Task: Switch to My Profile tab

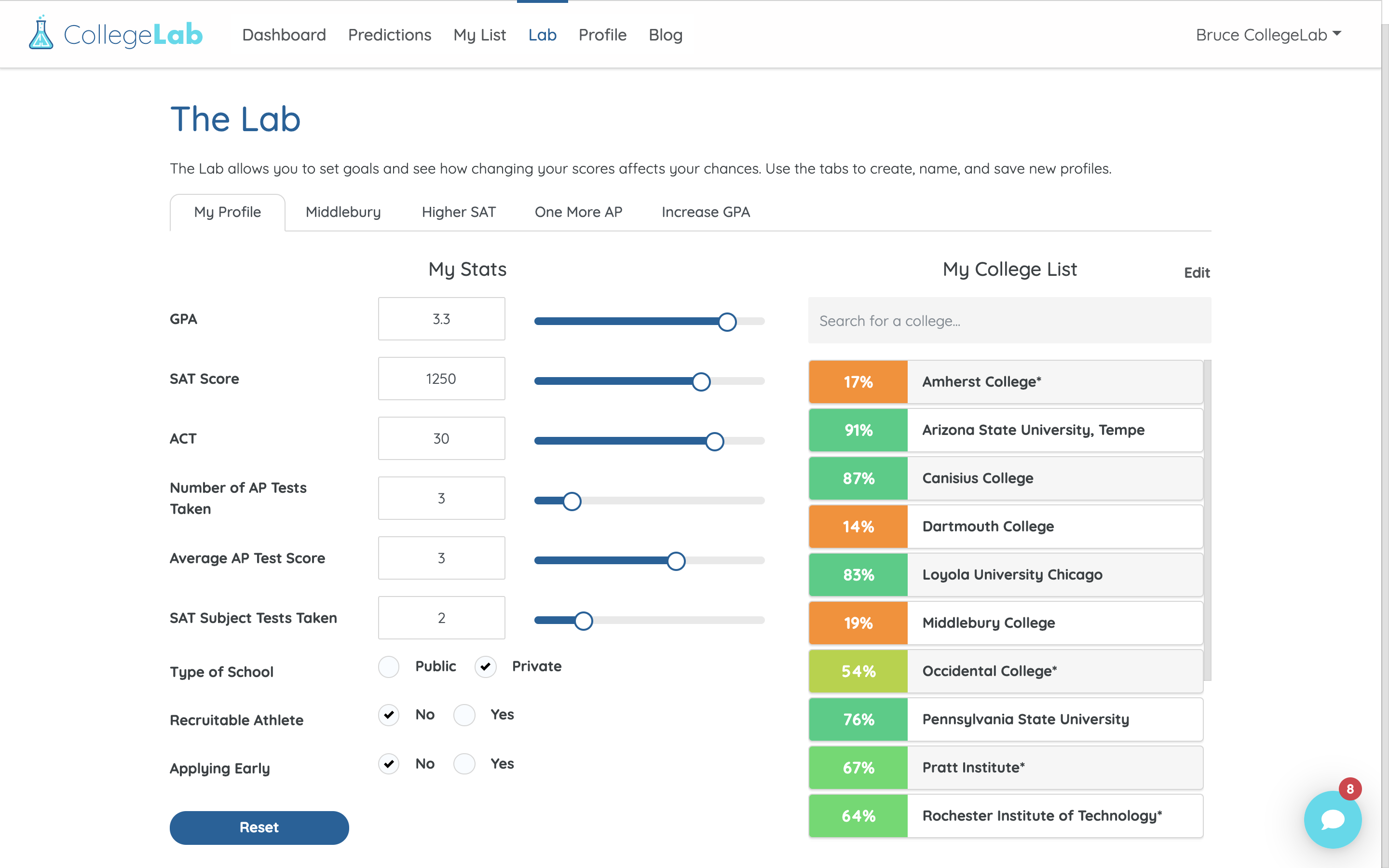Action: click(x=227, y=212)
